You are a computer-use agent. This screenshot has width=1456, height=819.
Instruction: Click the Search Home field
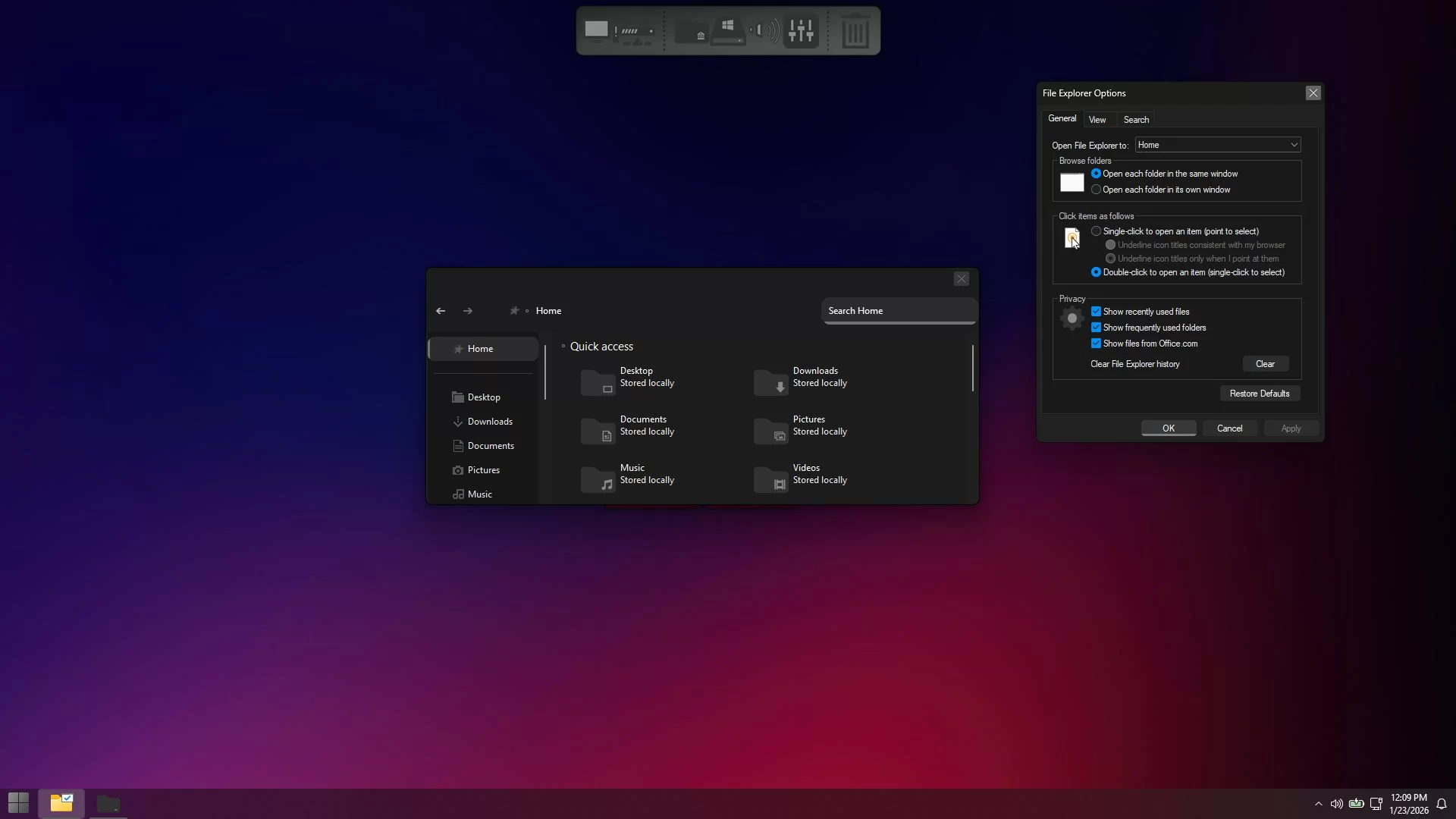(898, 311)
